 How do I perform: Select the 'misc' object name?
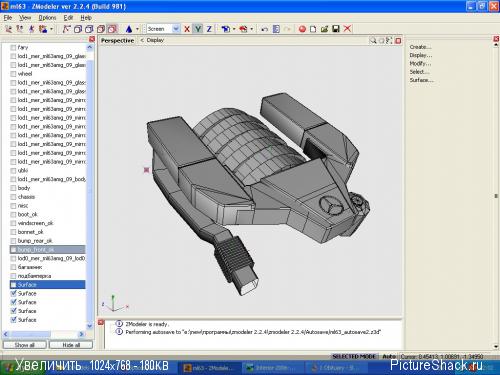(23, 206)
